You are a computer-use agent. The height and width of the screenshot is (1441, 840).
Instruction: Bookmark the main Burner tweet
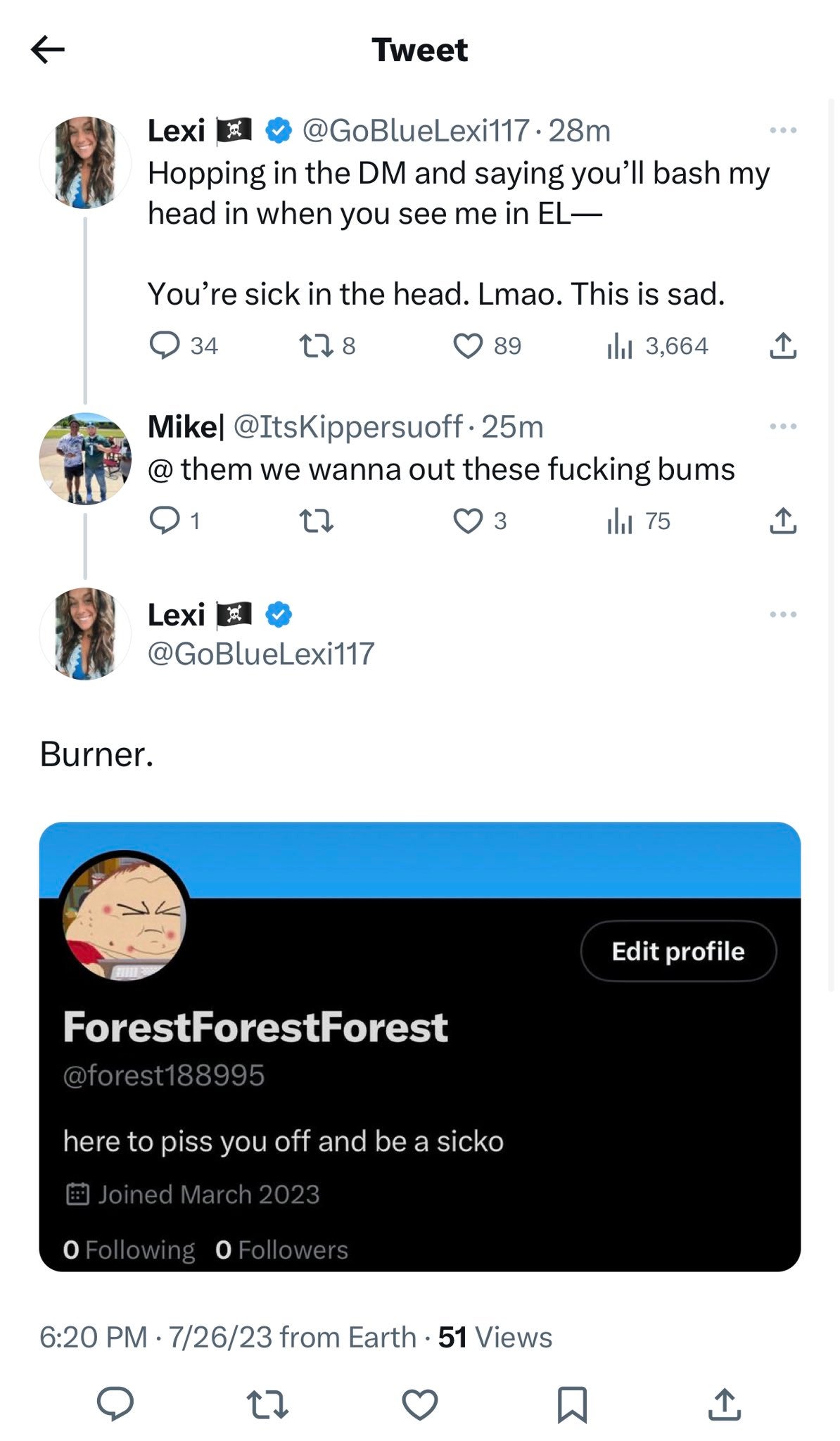coord(571,1404)
